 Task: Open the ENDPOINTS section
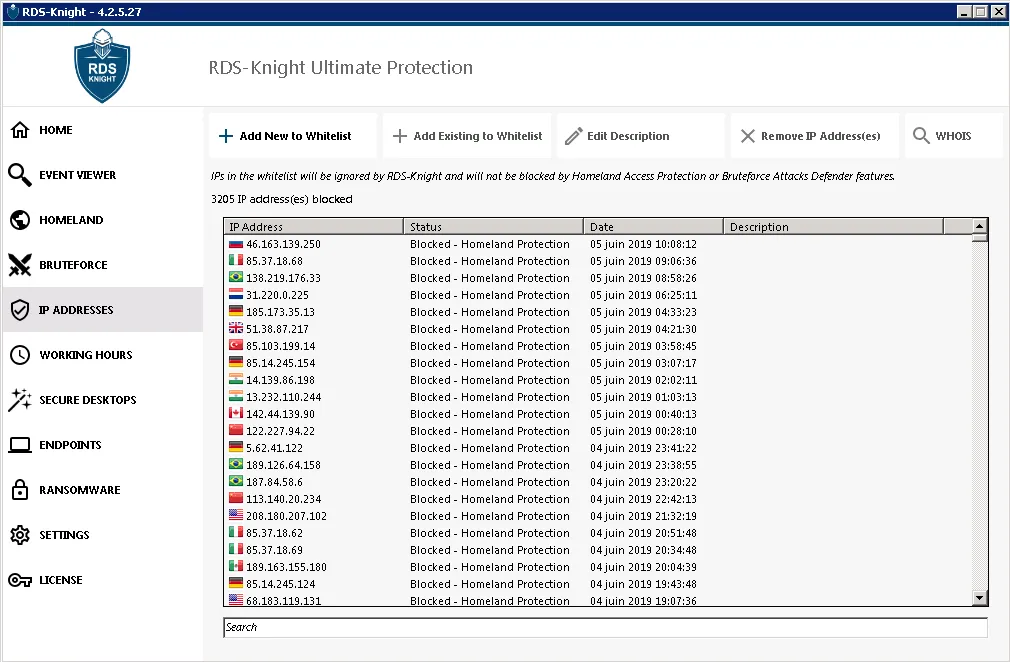coord(102,445)
